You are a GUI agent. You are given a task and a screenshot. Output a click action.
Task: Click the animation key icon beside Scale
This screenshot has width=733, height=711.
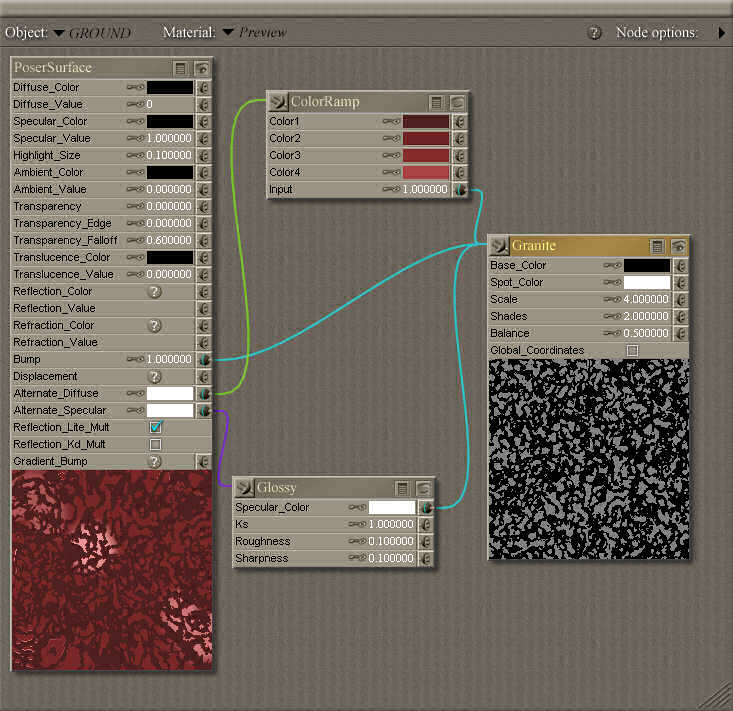(614, 300)
